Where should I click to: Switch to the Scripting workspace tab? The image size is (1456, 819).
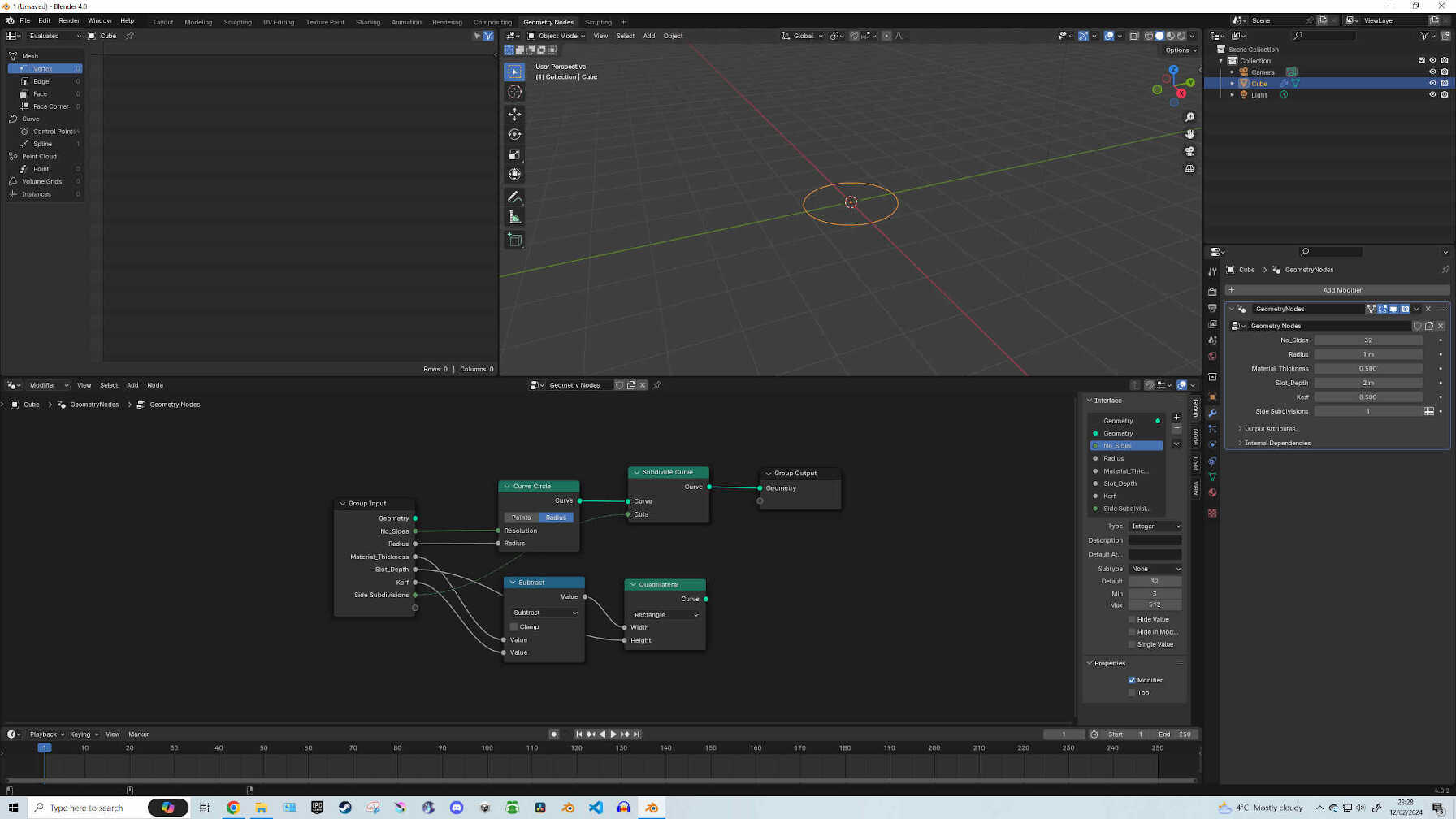point(598,22)
